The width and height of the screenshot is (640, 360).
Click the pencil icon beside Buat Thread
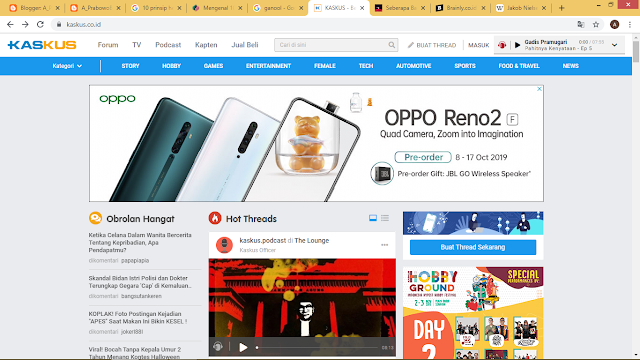tap(411, 45)
